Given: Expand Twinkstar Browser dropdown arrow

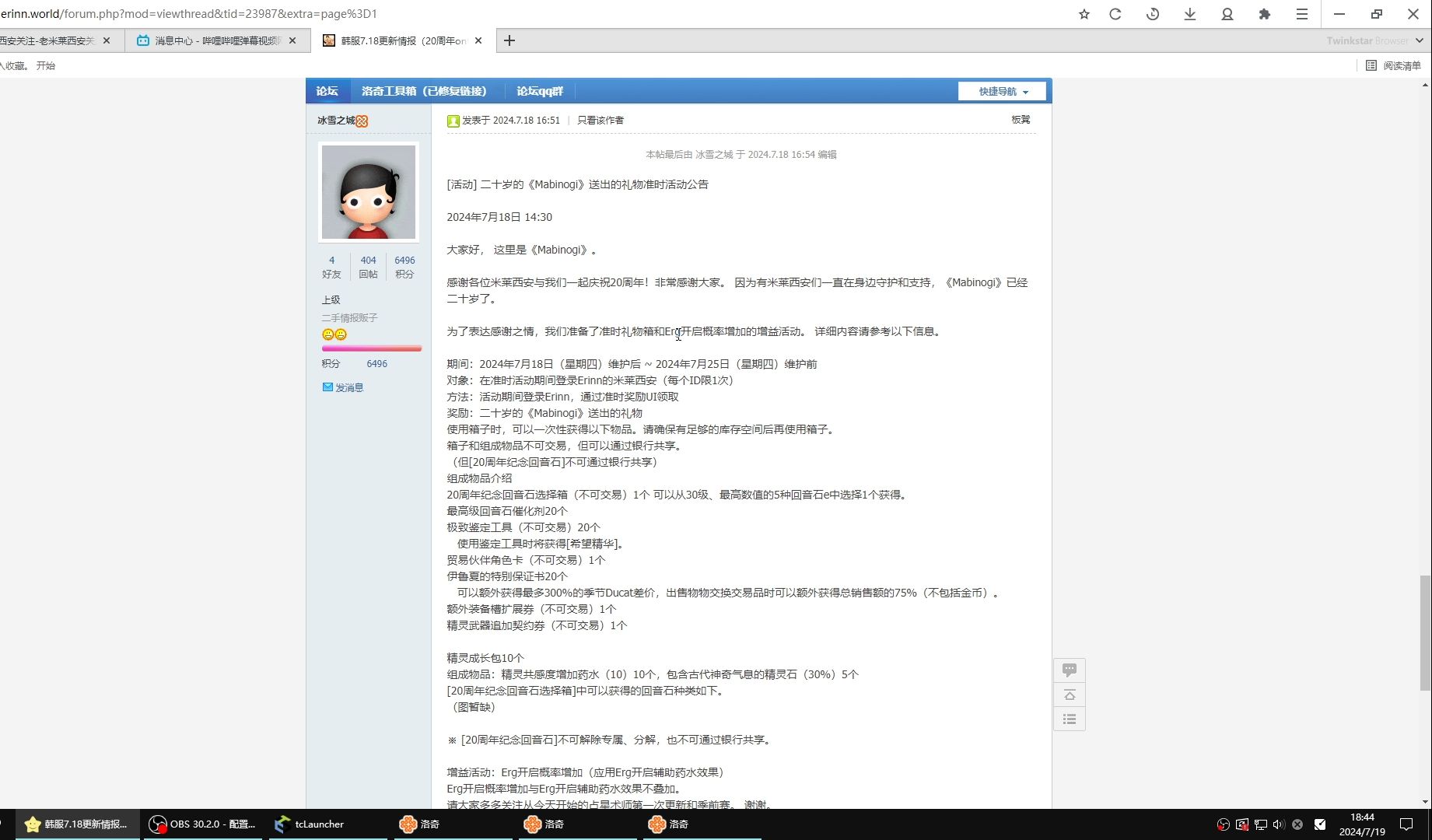Looking at the screenshot, I should point(1419,40).
